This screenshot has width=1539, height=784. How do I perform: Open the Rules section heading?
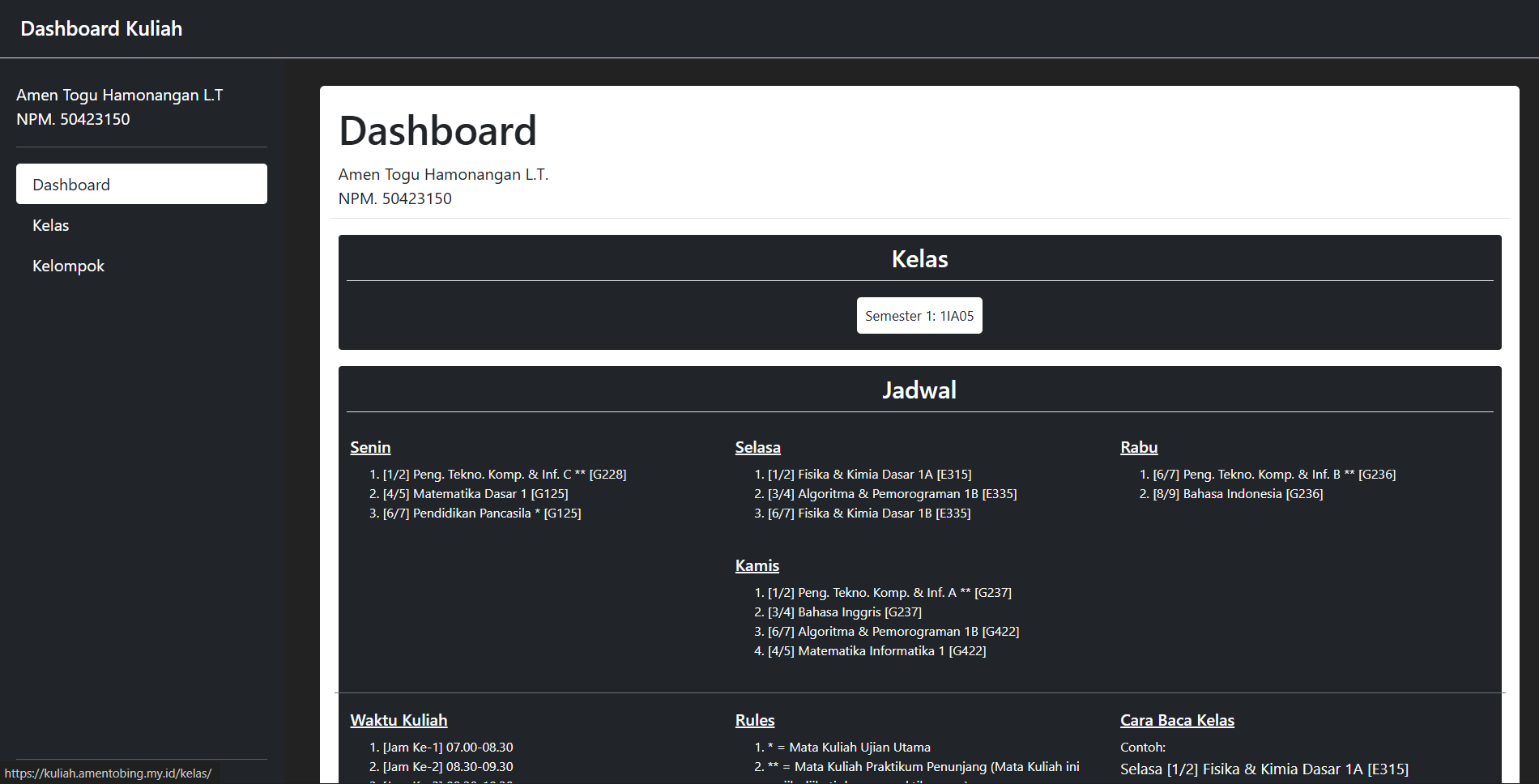pyautogui.click(x=753, y=719)
